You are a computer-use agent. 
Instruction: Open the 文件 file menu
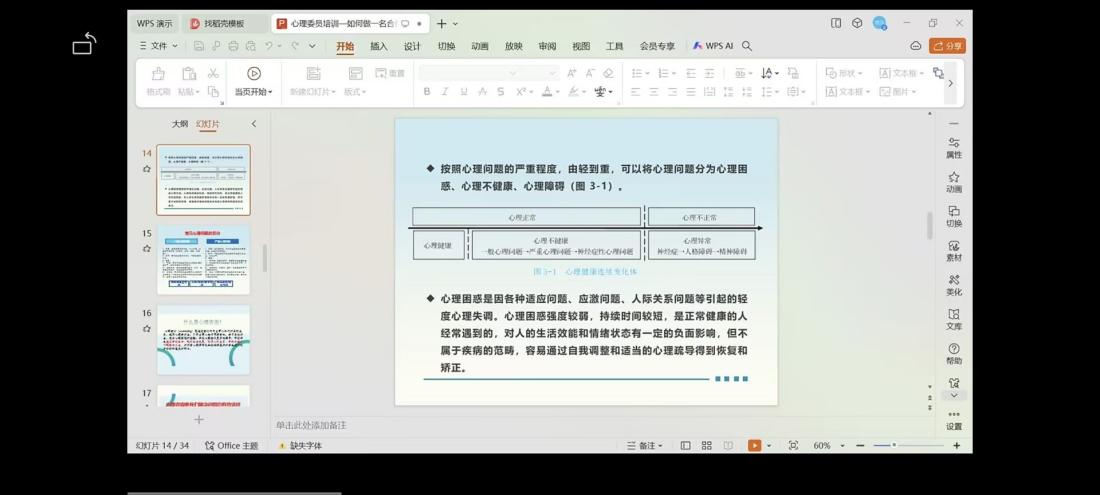tap(159, 46)
